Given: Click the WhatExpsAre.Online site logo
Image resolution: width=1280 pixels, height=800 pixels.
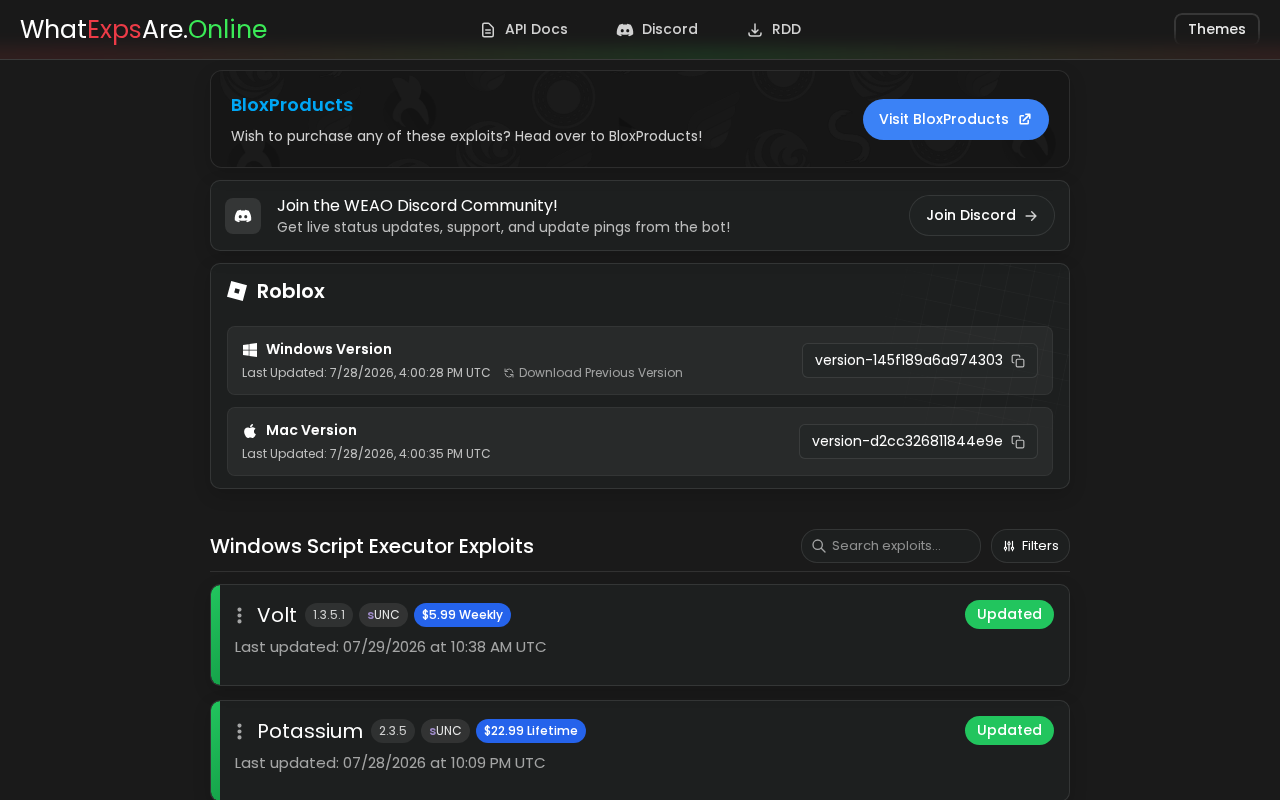Looking at the screenshot, I should pos(143,29).
